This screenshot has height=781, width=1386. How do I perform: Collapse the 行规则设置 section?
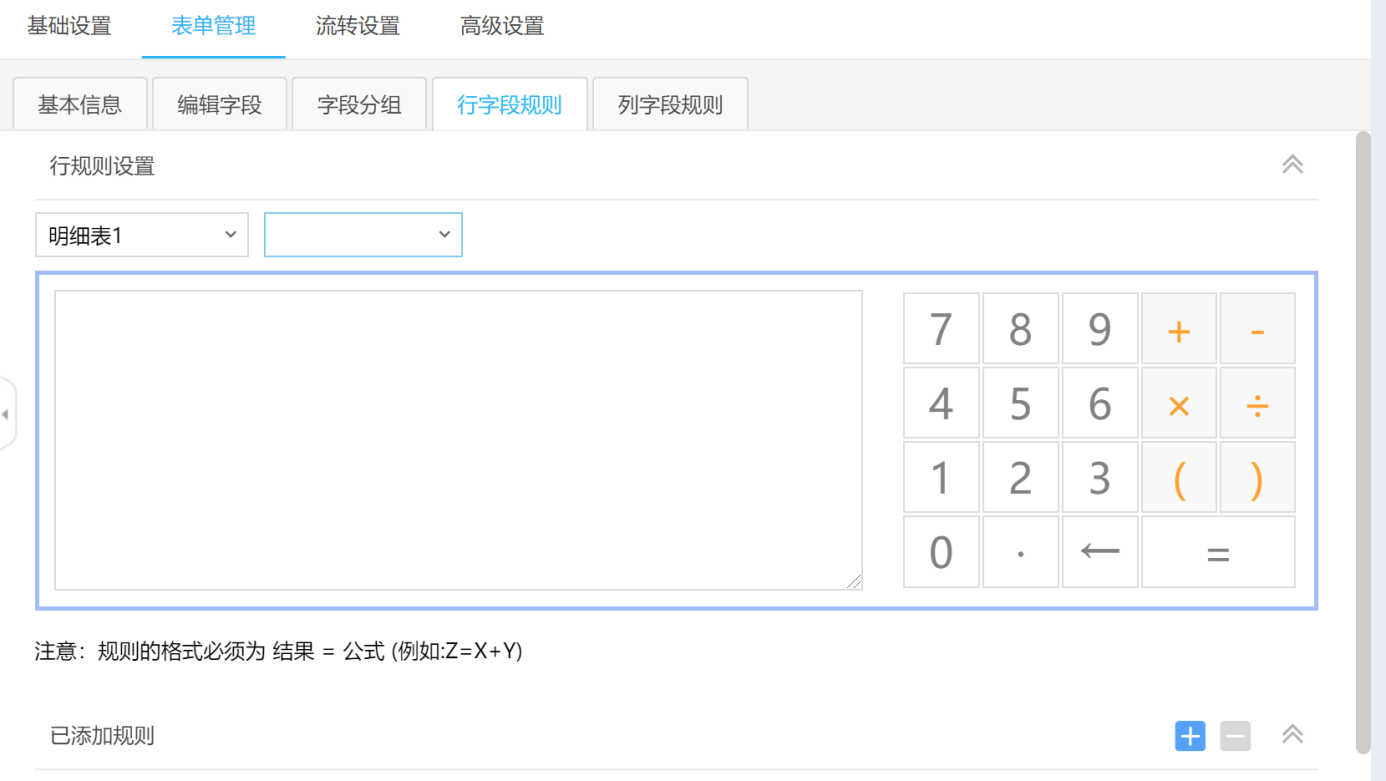[1292, 165]
